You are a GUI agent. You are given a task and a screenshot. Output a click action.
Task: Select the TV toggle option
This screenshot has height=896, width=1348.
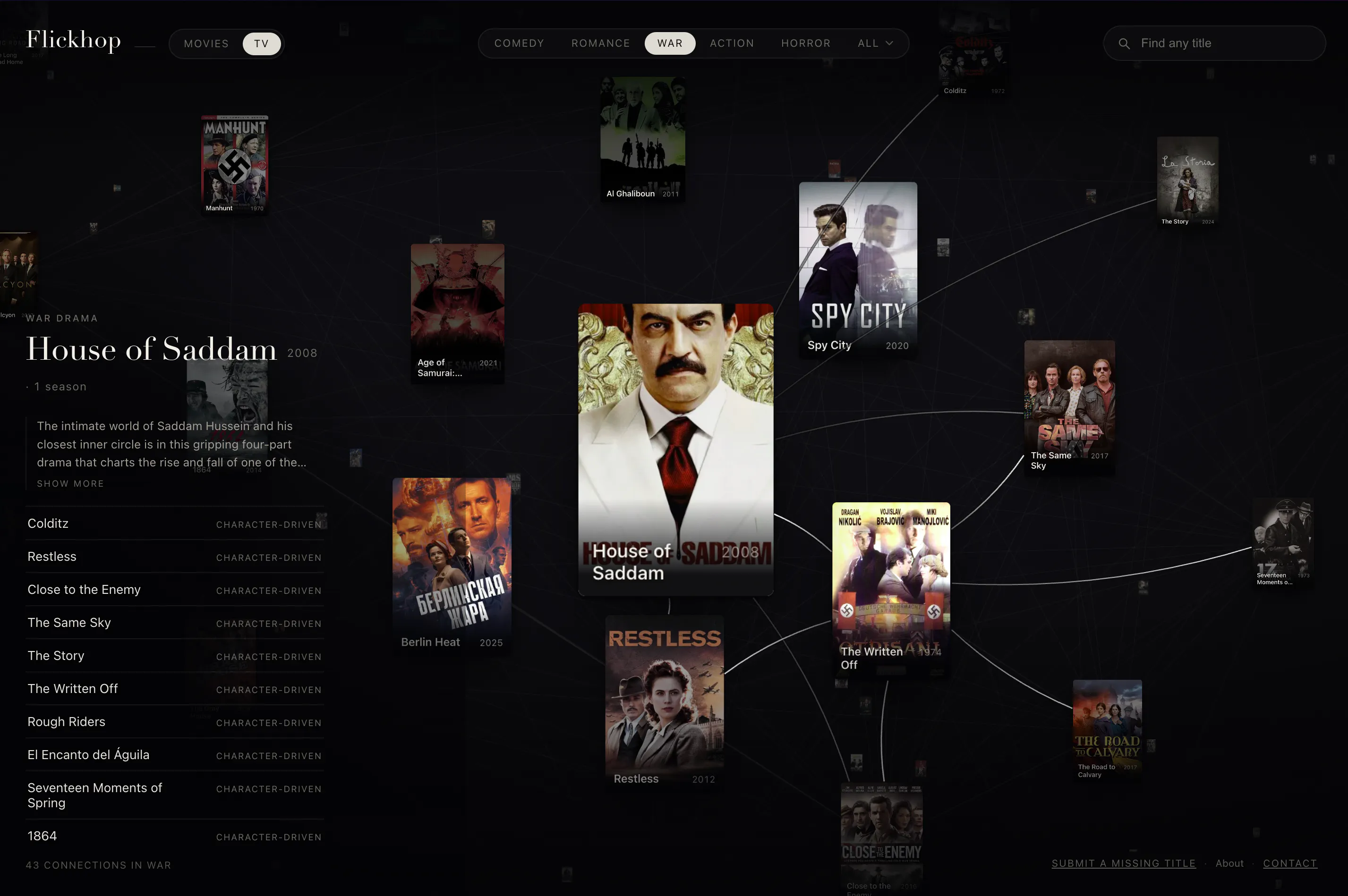point(261,43)
